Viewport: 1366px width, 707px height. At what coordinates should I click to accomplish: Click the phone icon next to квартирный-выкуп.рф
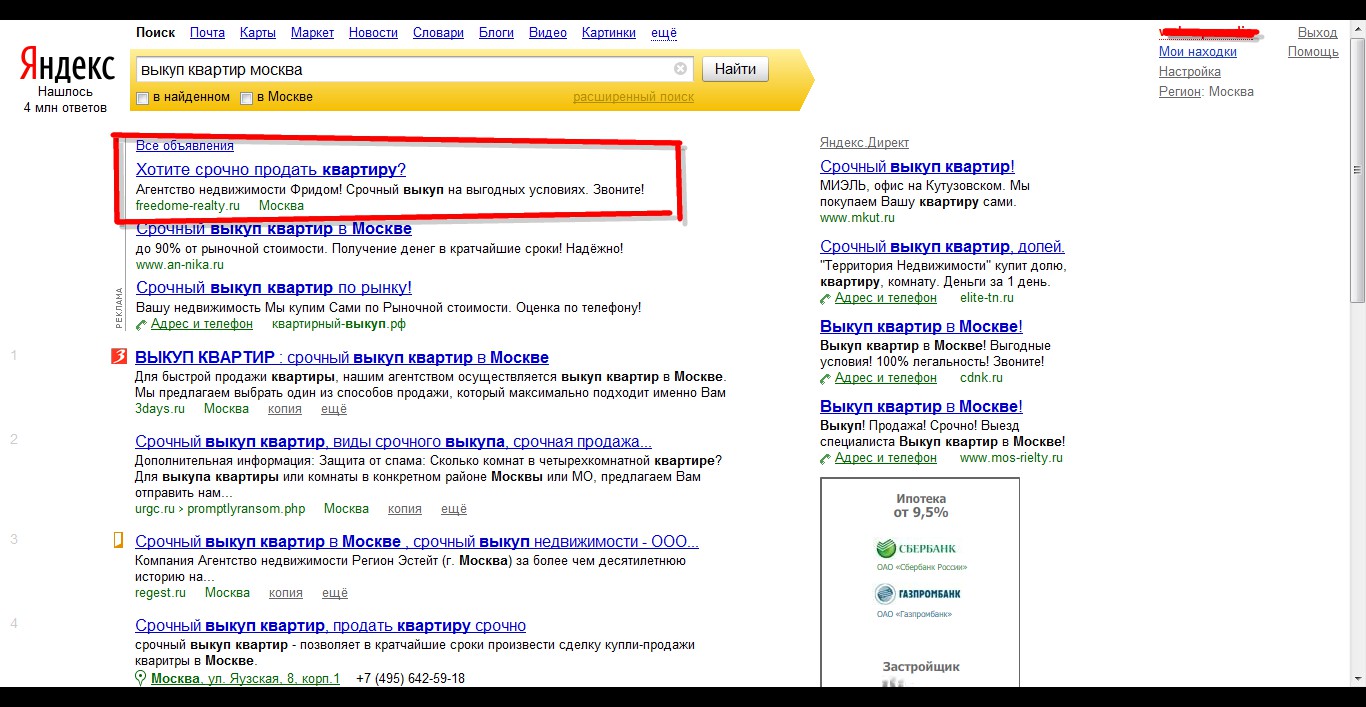(x=142, y=324)
